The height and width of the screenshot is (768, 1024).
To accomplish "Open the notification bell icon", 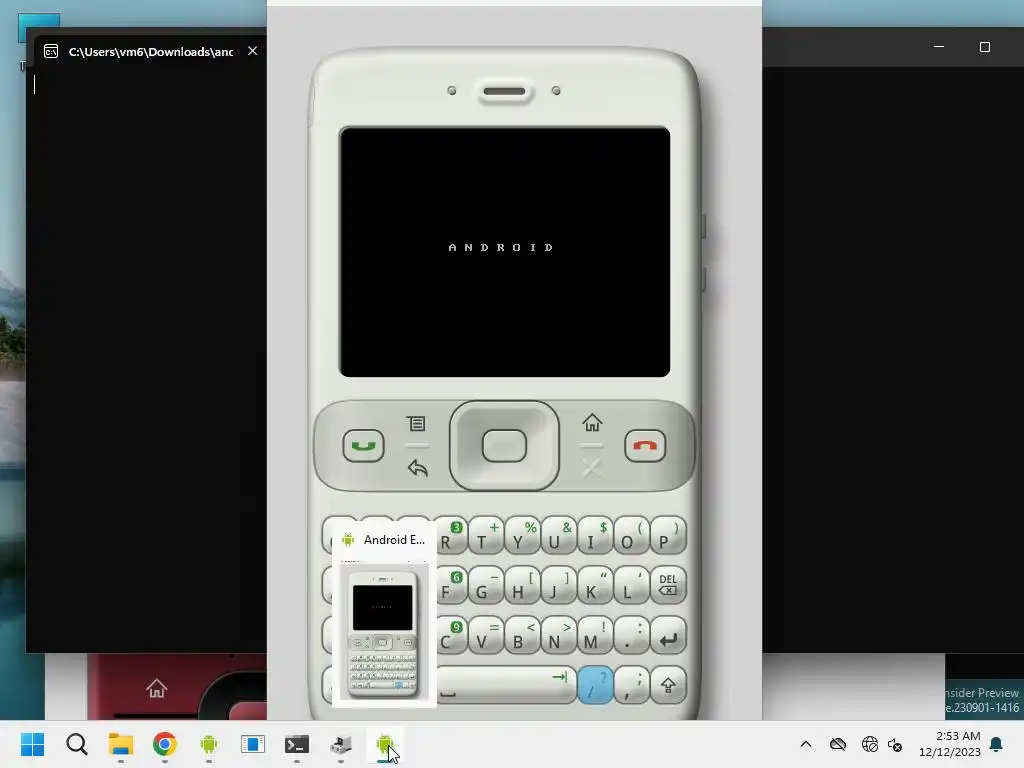I will coord(996,744).
